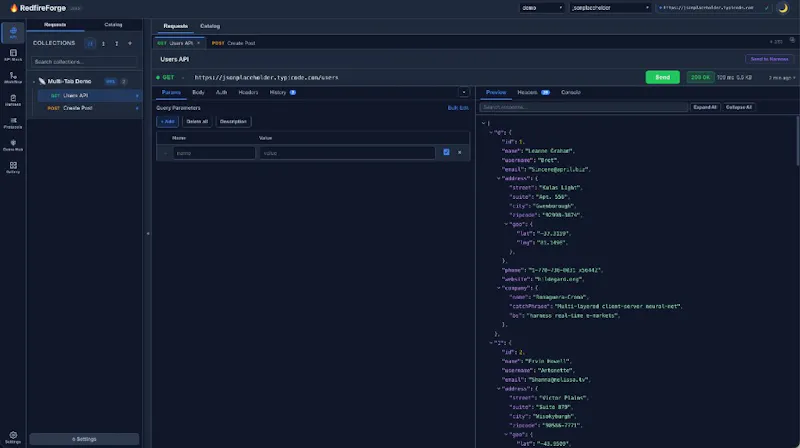Click the checkmark in the base URL field

pos(766,8)
